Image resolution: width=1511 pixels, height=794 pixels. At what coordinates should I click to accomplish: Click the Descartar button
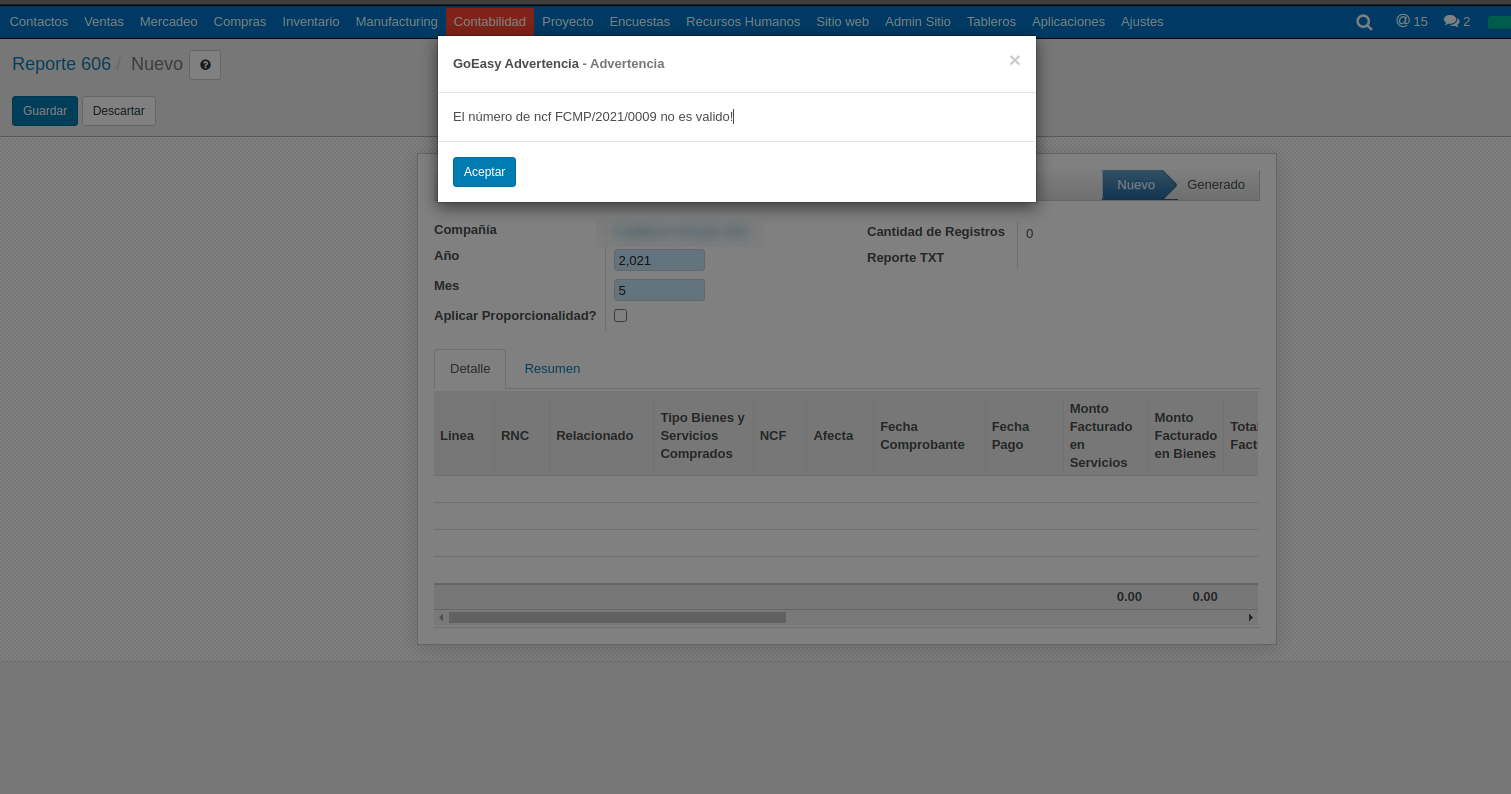(119, 111)
